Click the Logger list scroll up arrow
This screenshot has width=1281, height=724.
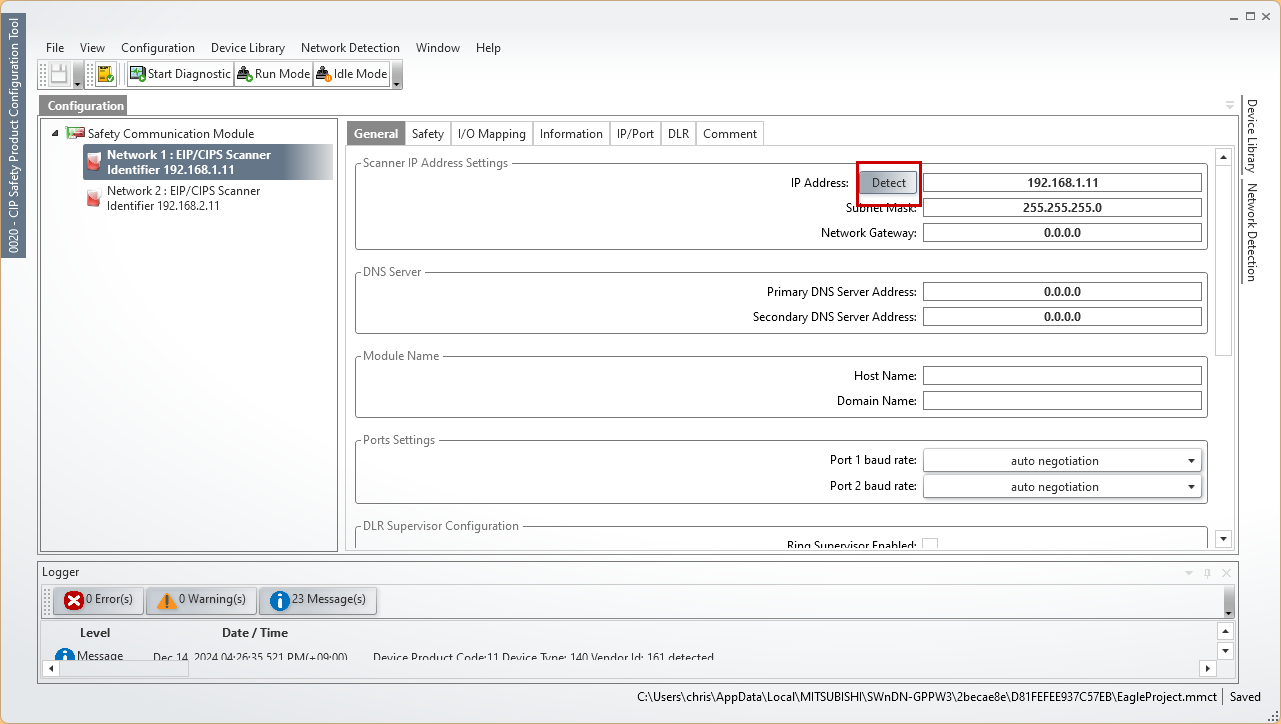(x=1225, y=632)
